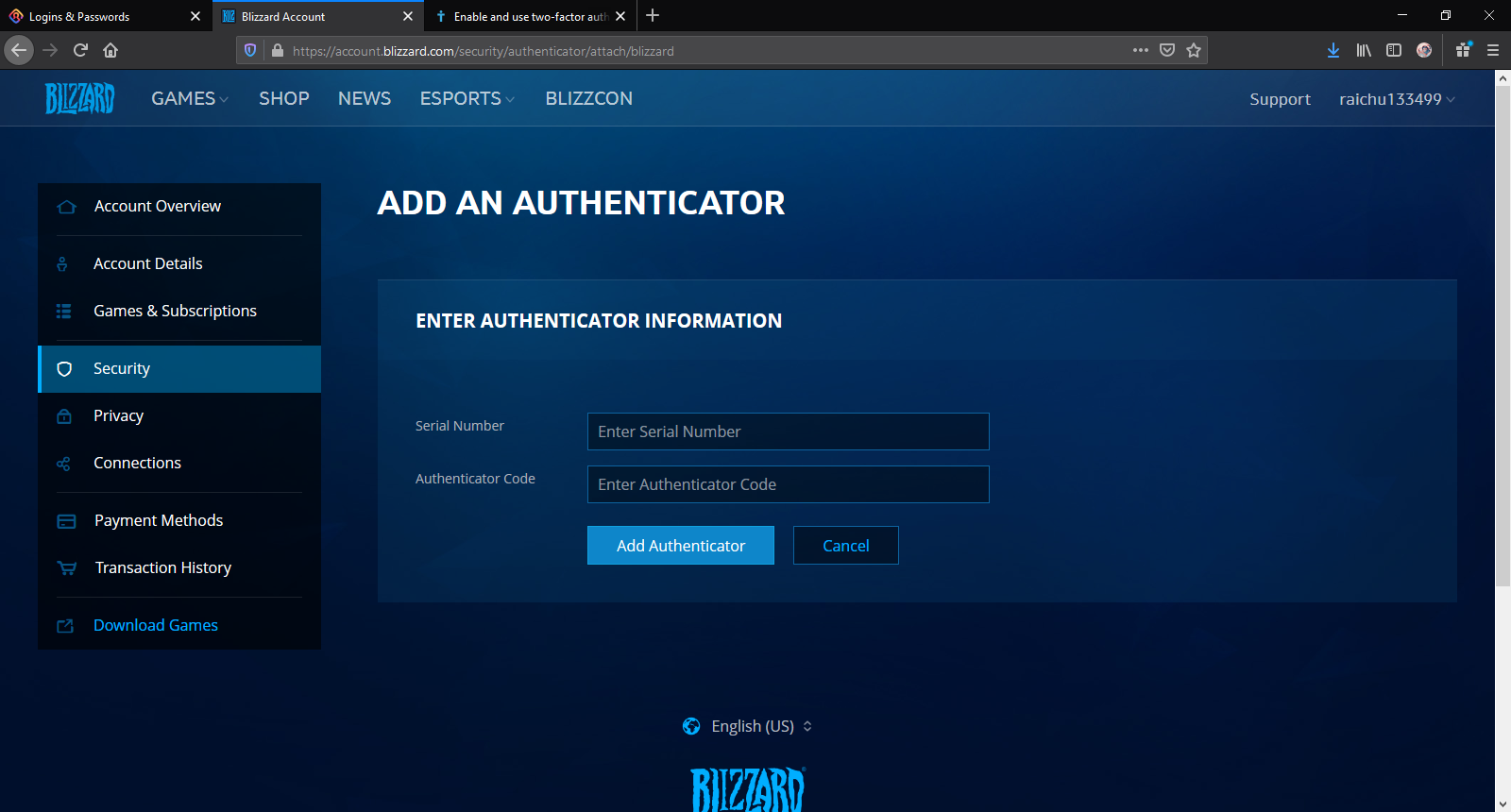Open the Firefox hamburger menu
Image resolution: width=1511 pixels, height=812 pixels.
click(x=1493, y=50)
